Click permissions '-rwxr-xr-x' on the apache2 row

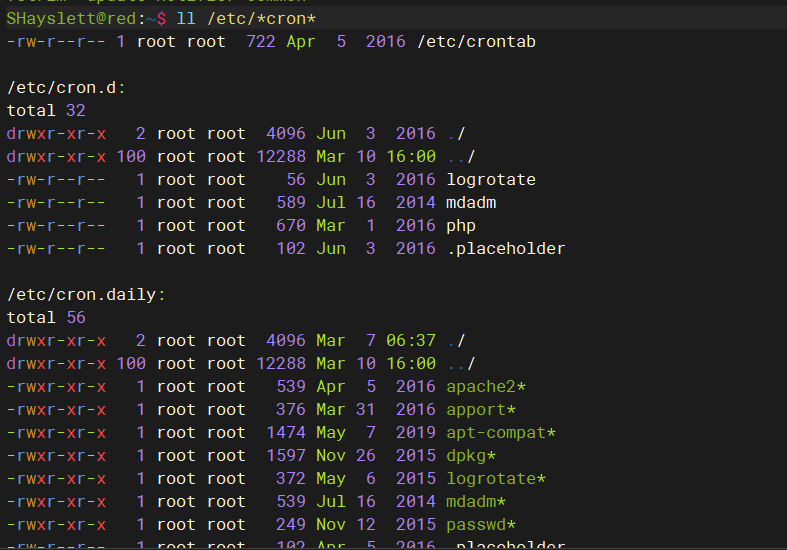point(56,387)
